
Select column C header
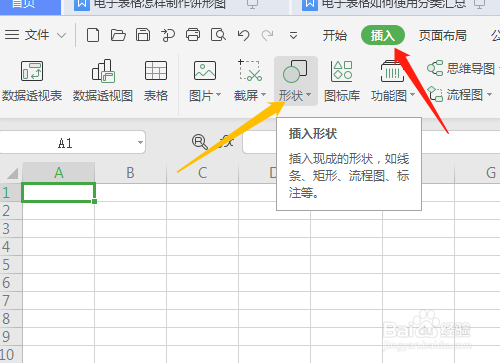[x=202, y=173]
